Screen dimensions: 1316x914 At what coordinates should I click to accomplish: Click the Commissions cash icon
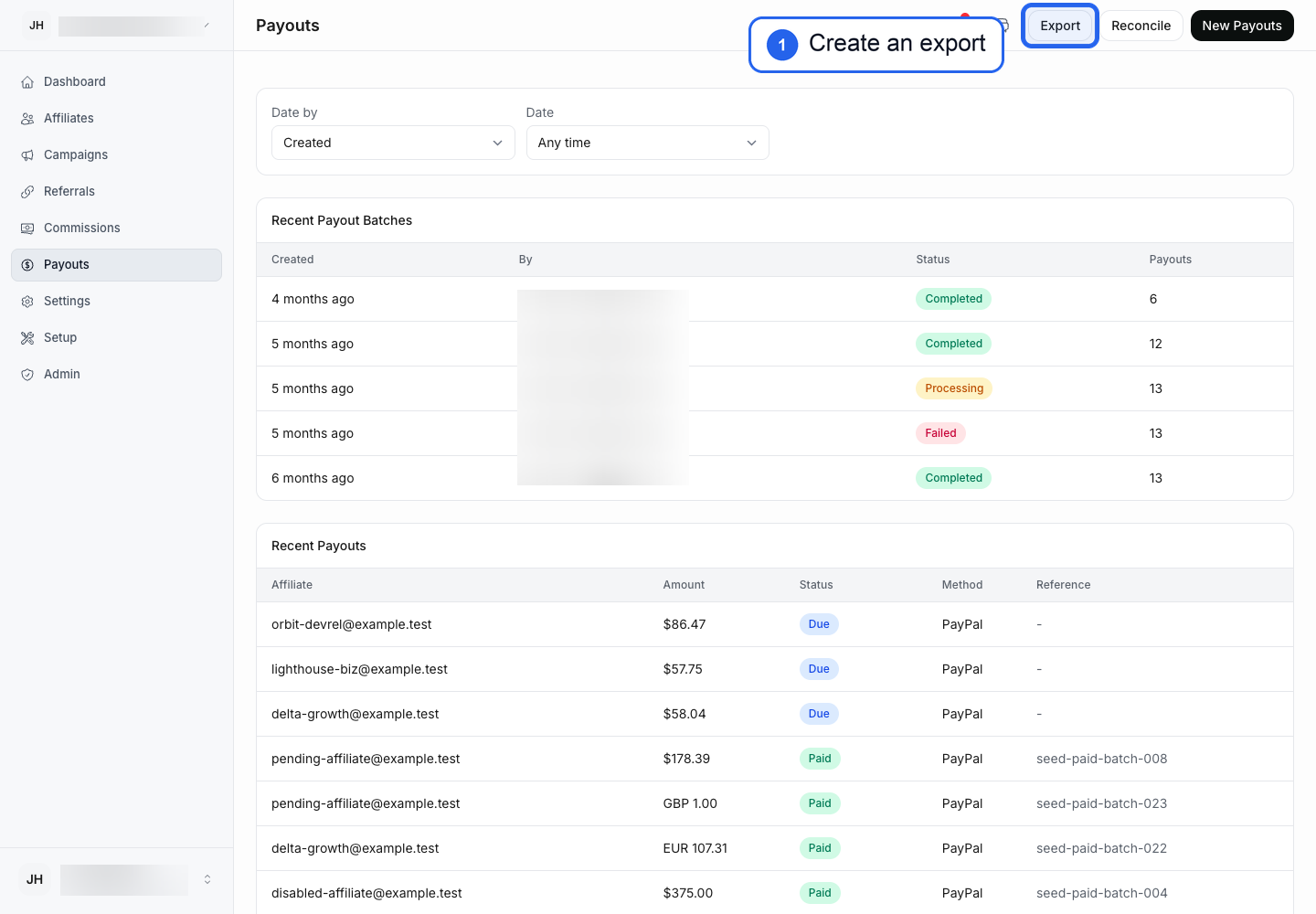pyautogui.click(x=27, y=228)
